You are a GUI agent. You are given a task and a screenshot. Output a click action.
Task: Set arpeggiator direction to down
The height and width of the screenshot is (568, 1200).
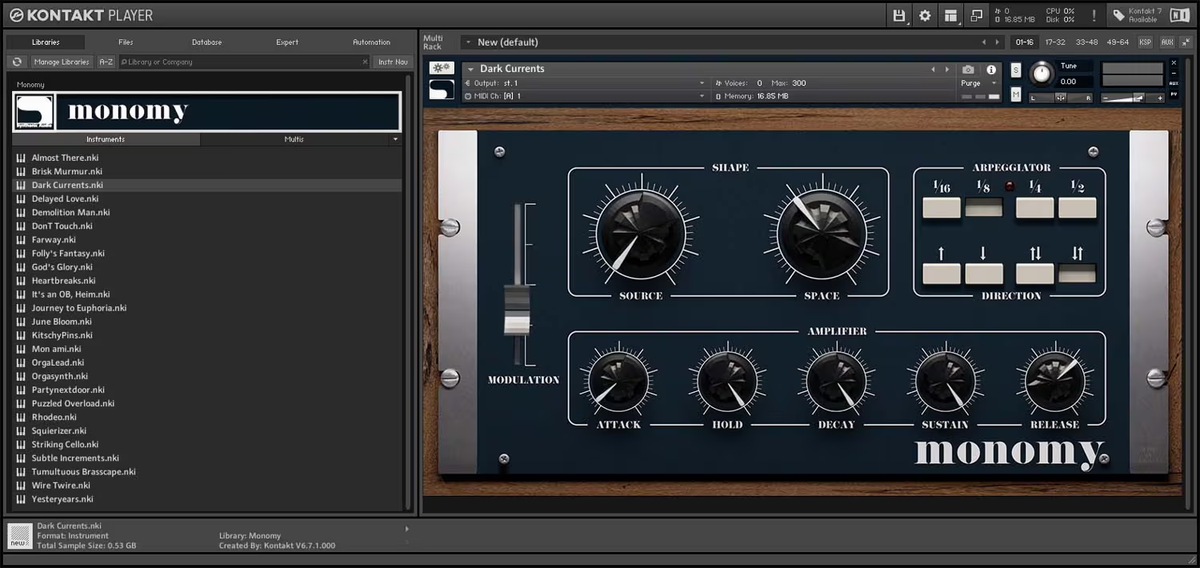pyautogui.click(x=983, y=274)
